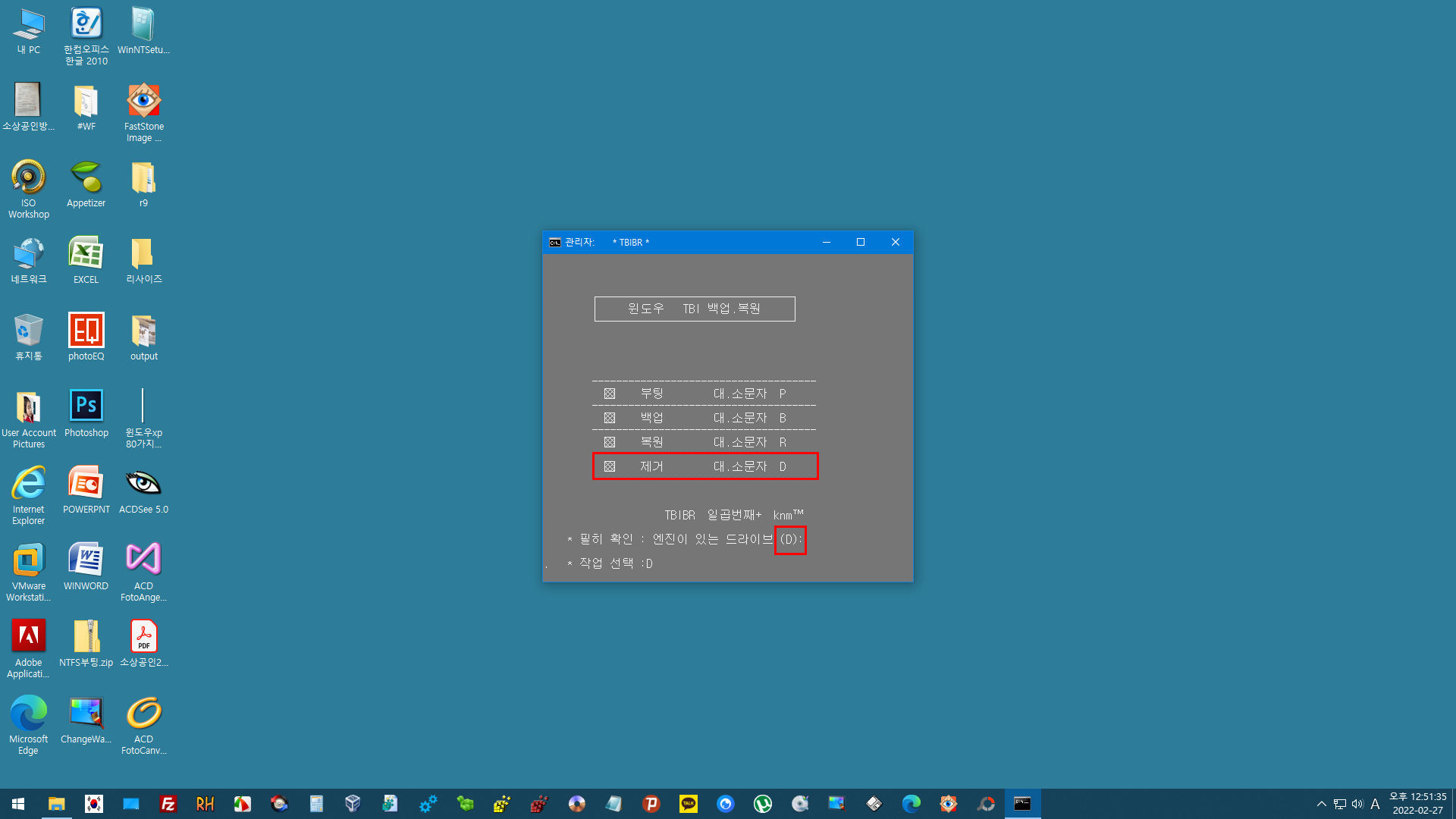Image resolution: width=1456 pixels, height=819 pixels.
Task: Open the Windows Start menu
Action: pyautogui.click(x=18, y=804)
